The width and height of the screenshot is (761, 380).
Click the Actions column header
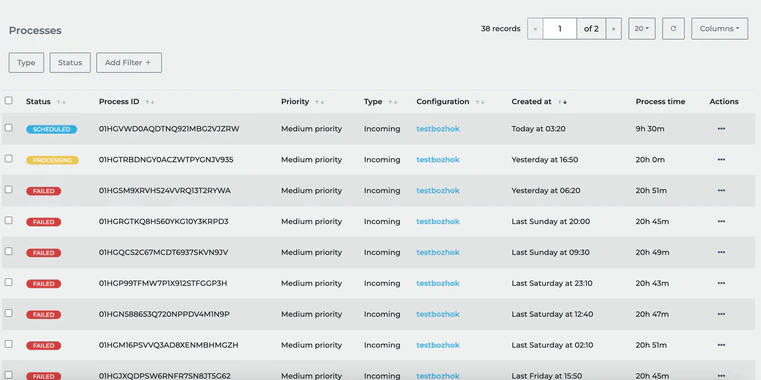724,101
